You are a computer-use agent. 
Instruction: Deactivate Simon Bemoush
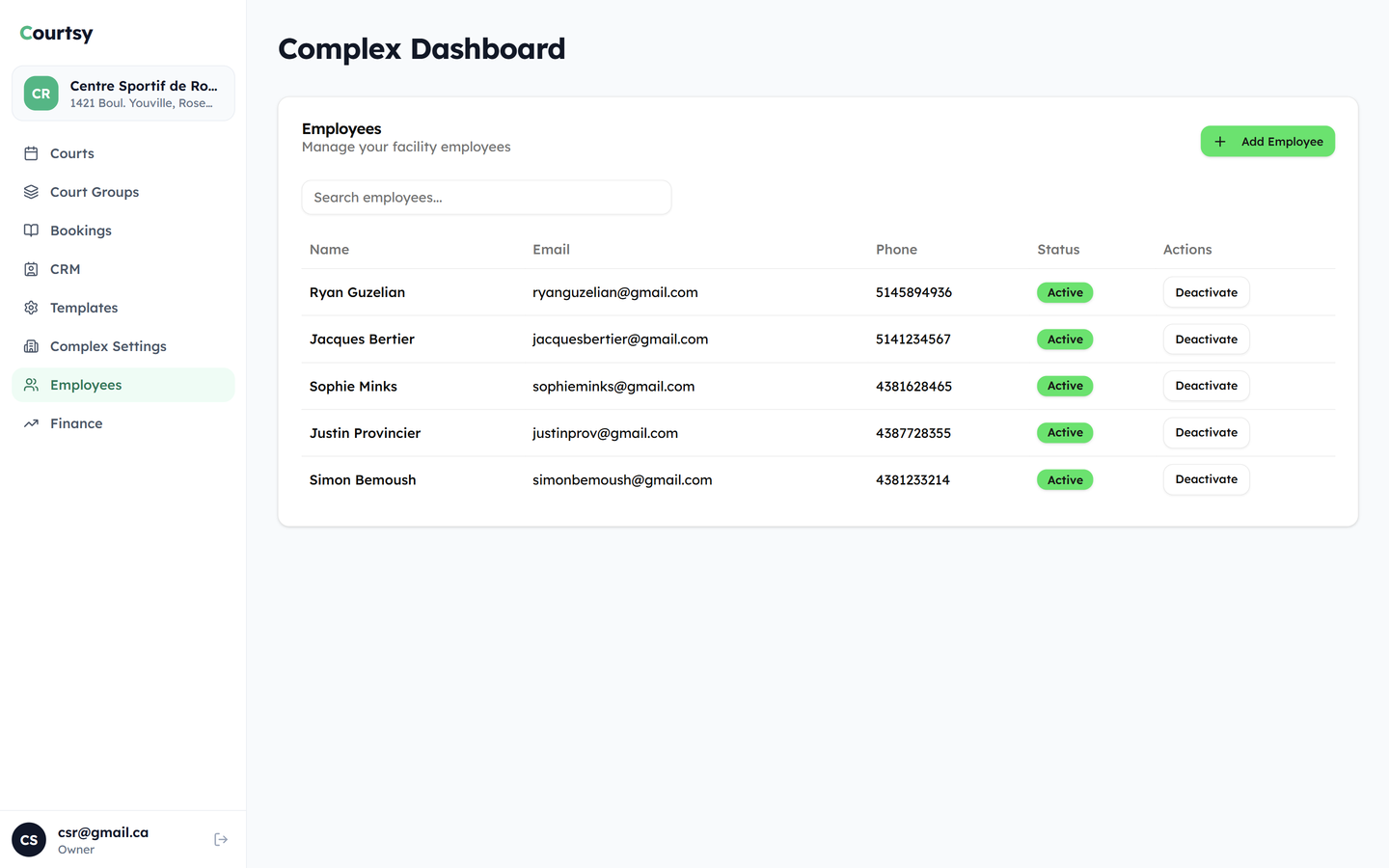click(x=1206, y=479)
